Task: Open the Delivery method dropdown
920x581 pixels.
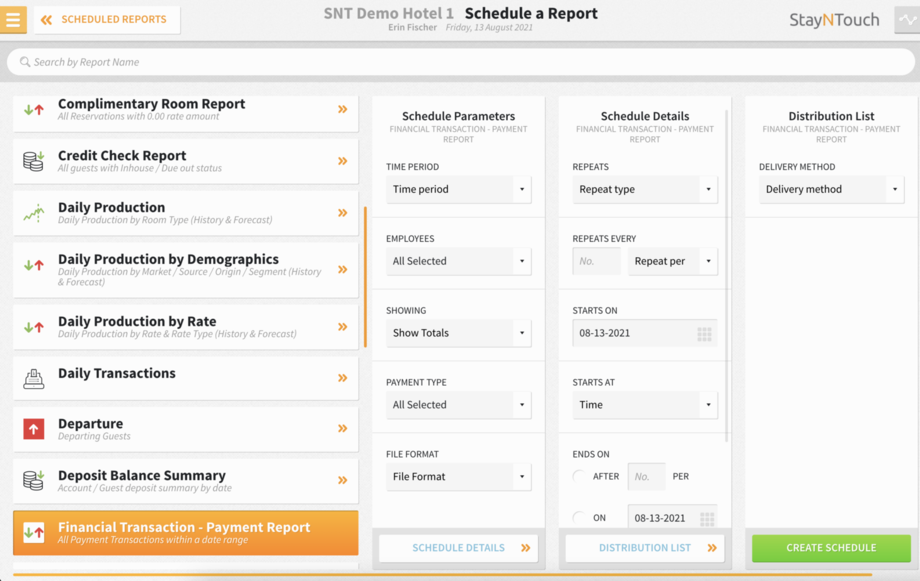Action: click(x=831, y=189)
